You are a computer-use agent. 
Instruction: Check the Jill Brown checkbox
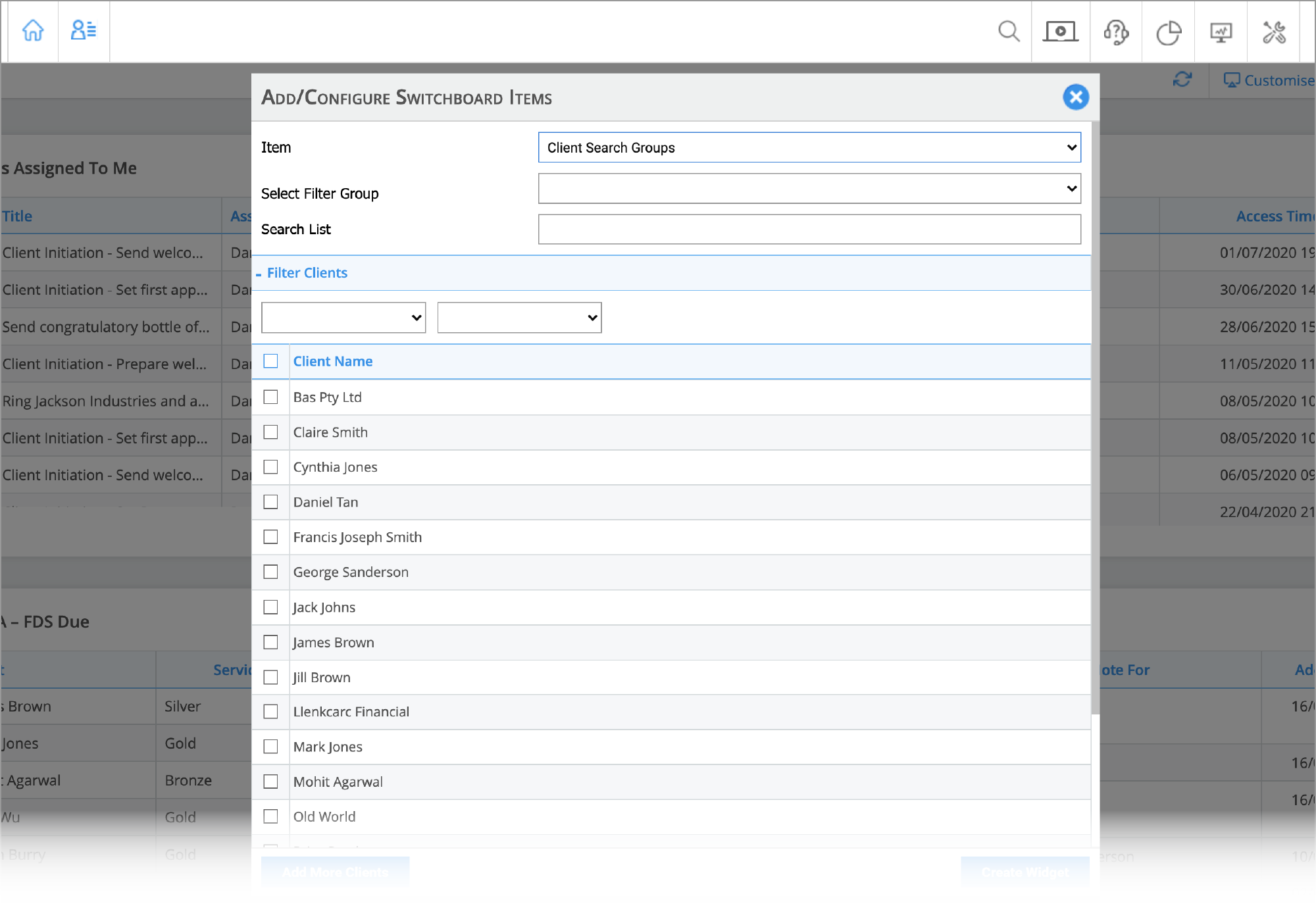click(270, 677)
